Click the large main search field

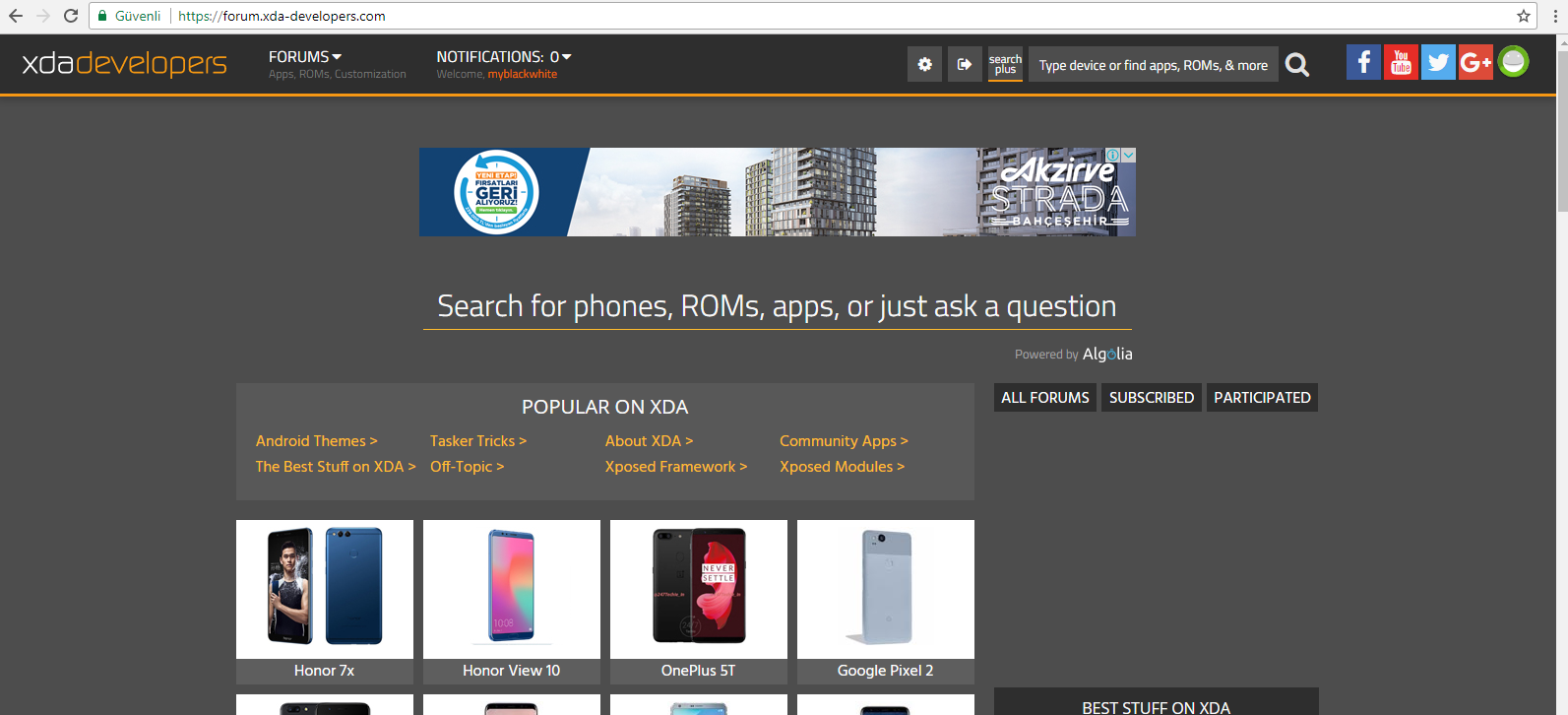click(778, 307)
